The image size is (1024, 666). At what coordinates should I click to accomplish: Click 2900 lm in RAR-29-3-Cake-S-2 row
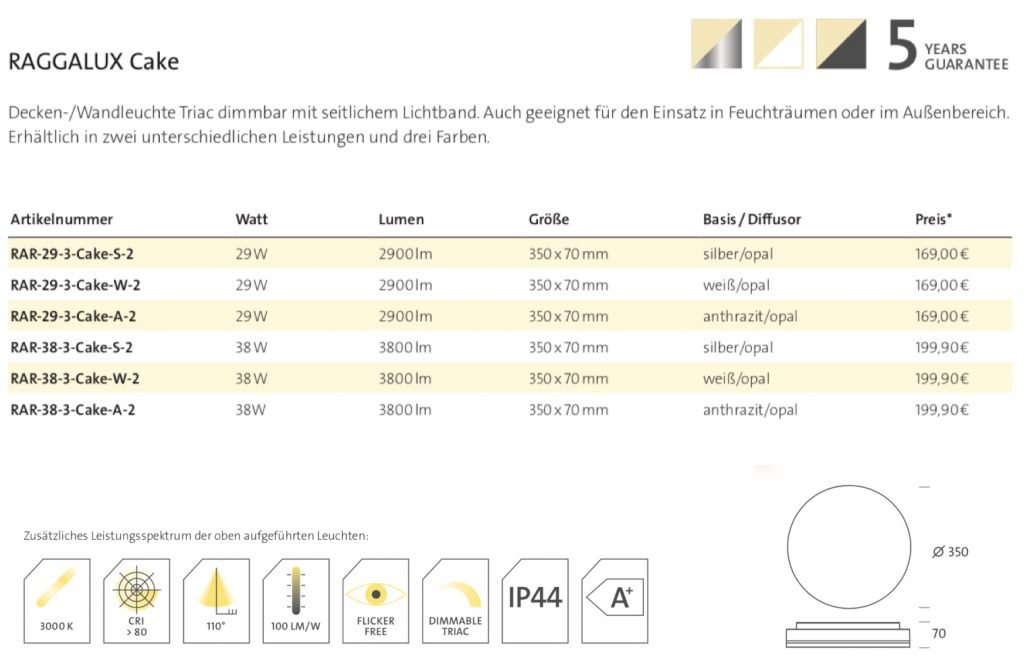click(405, 254)
